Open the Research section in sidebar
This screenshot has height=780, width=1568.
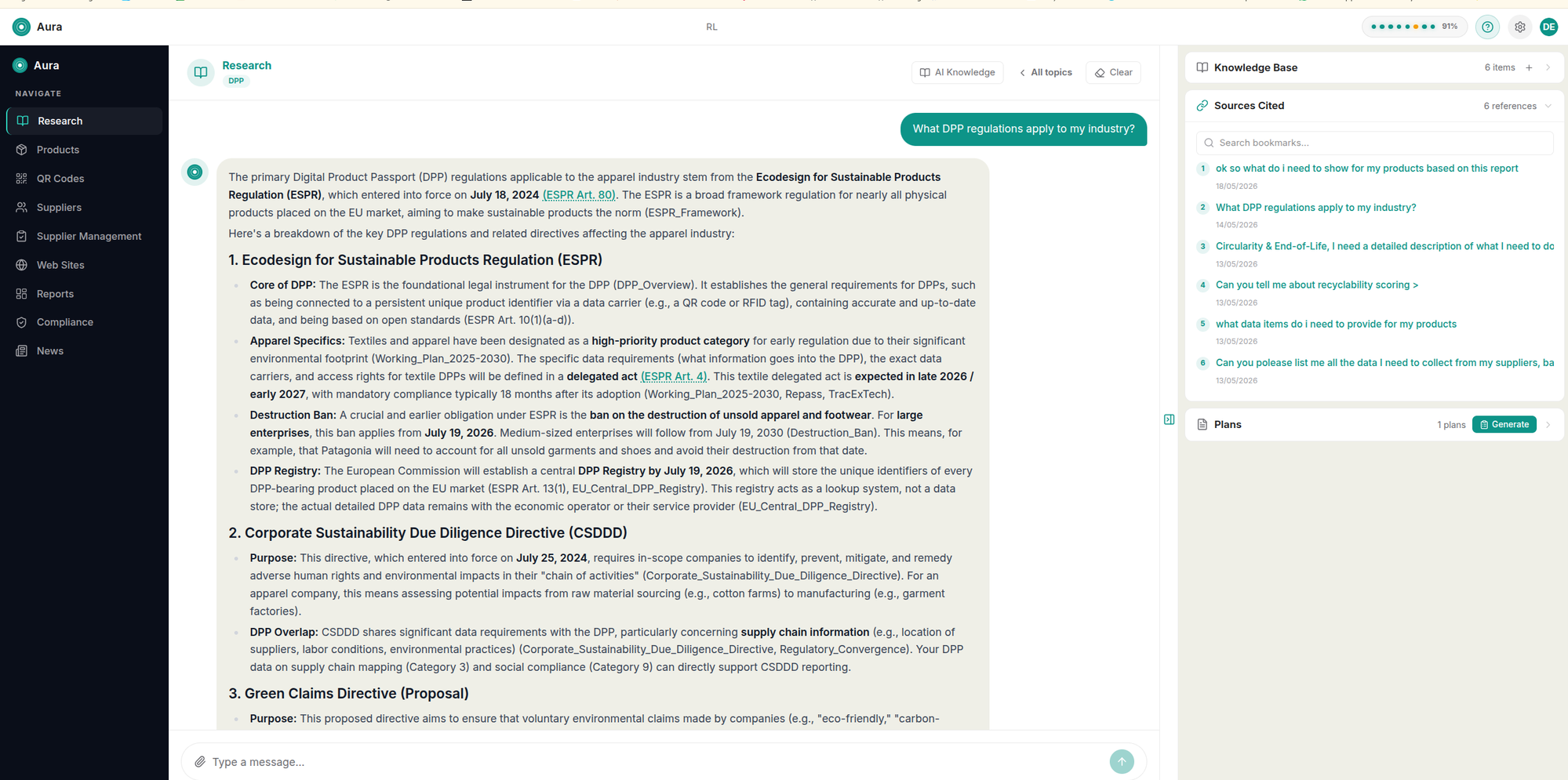[x=84, y=121]
